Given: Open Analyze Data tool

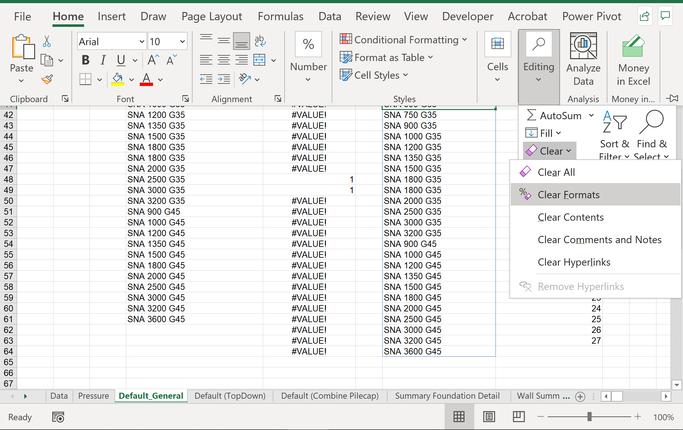Looking at the screenshot, I should coord(583,60).
